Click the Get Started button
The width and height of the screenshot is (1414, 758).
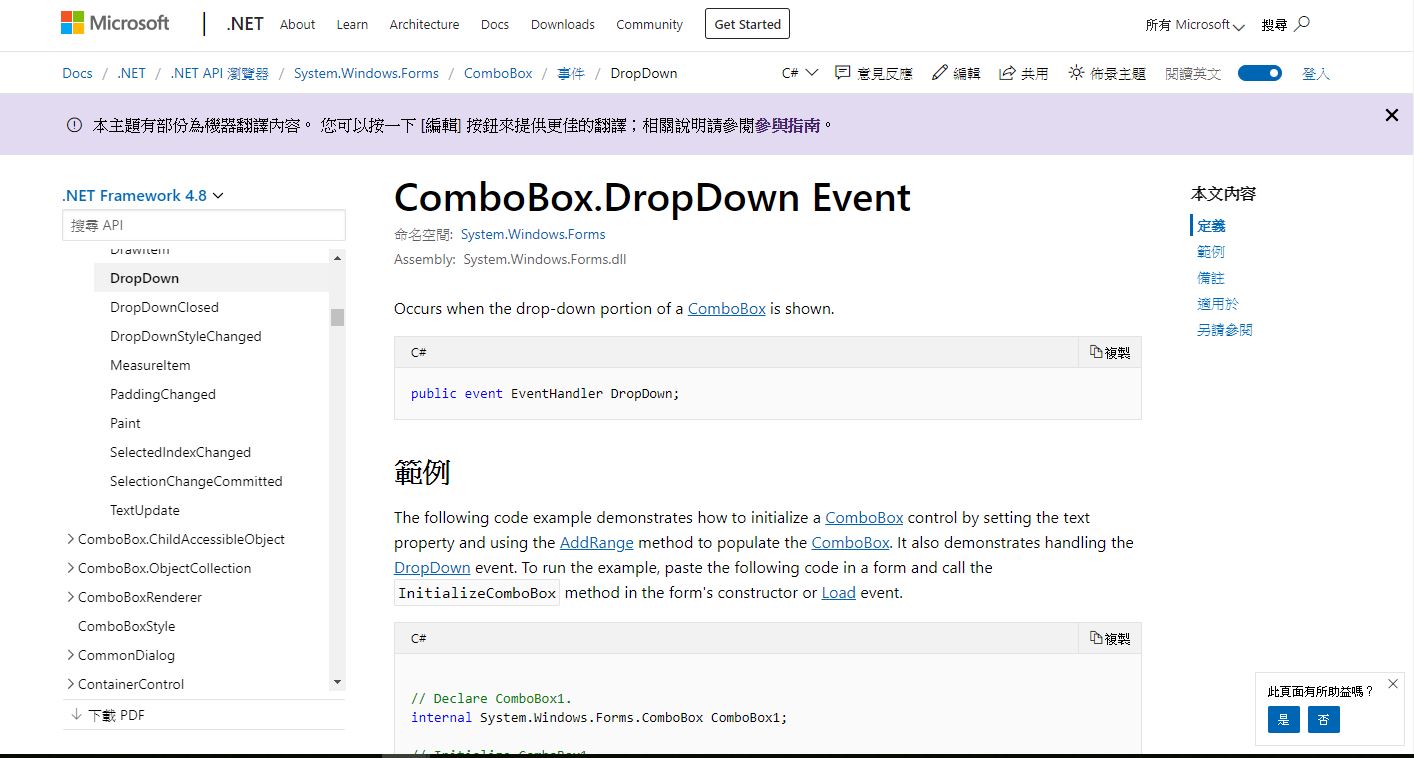747,24
